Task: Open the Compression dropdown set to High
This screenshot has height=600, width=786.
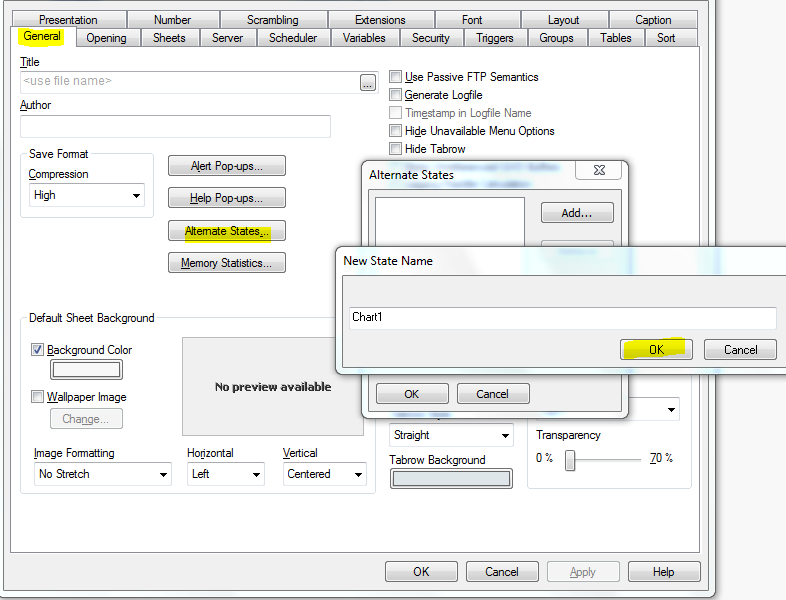Action: 87,195
